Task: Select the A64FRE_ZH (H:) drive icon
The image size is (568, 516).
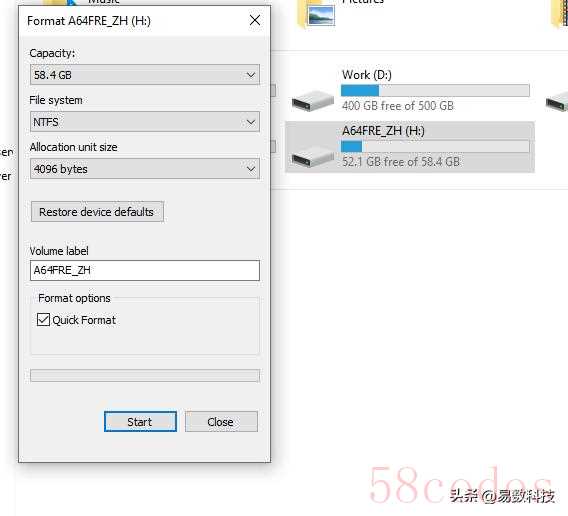Action: (313, 157)
